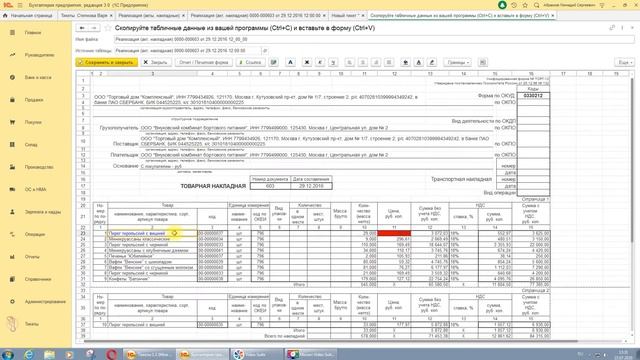Toggle italic К formatting icon
640x360 pixels.
pos(320,62)
